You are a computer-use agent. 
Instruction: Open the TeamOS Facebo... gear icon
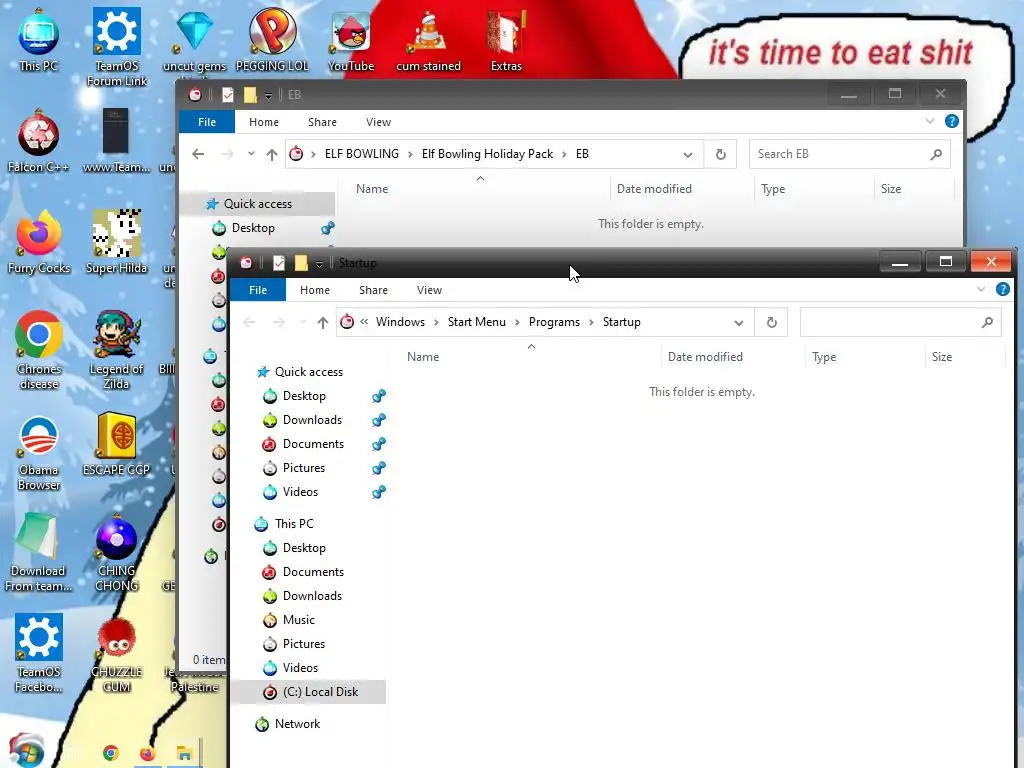39,653
